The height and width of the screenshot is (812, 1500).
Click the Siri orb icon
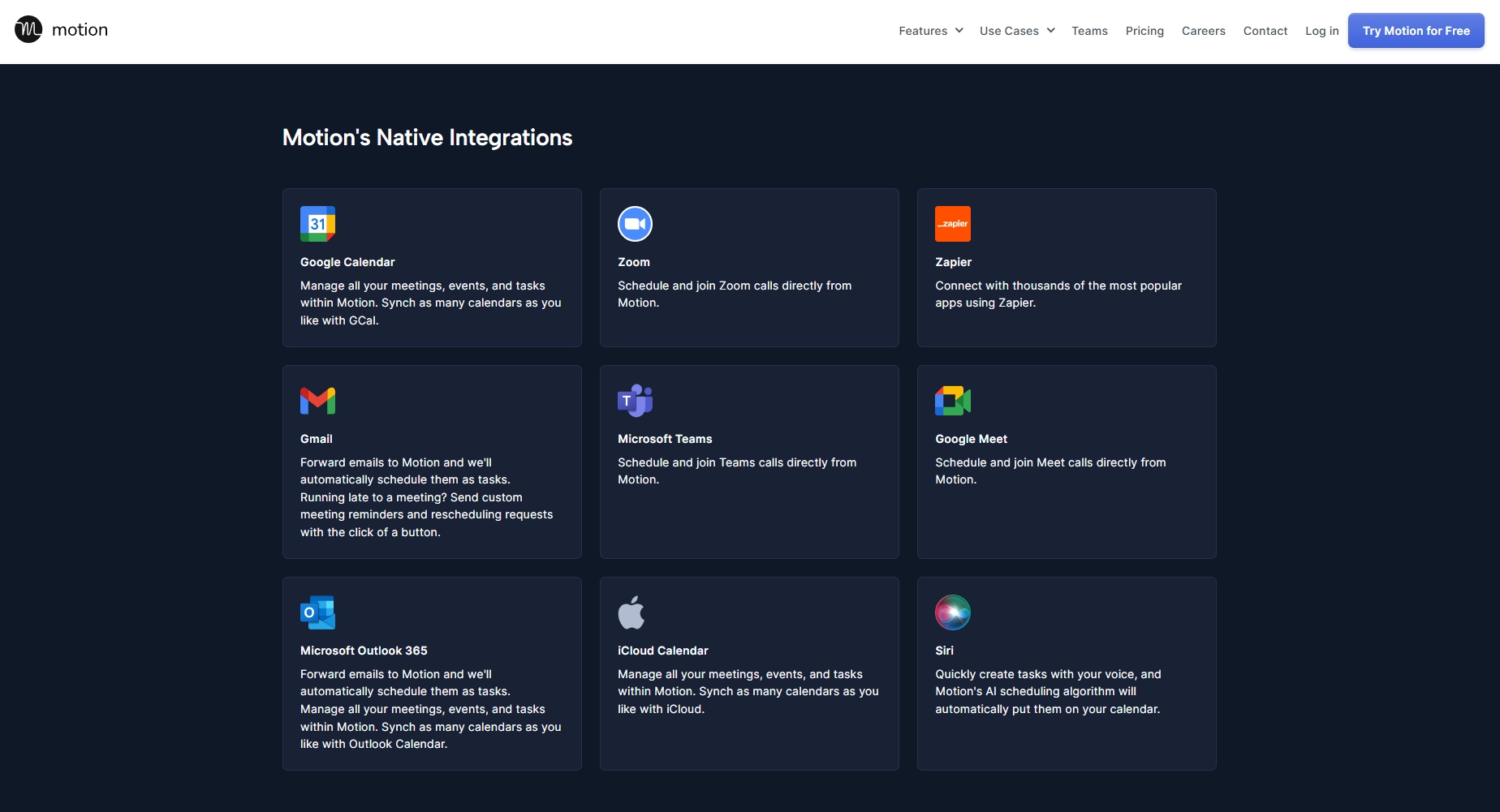pos(953,612)
